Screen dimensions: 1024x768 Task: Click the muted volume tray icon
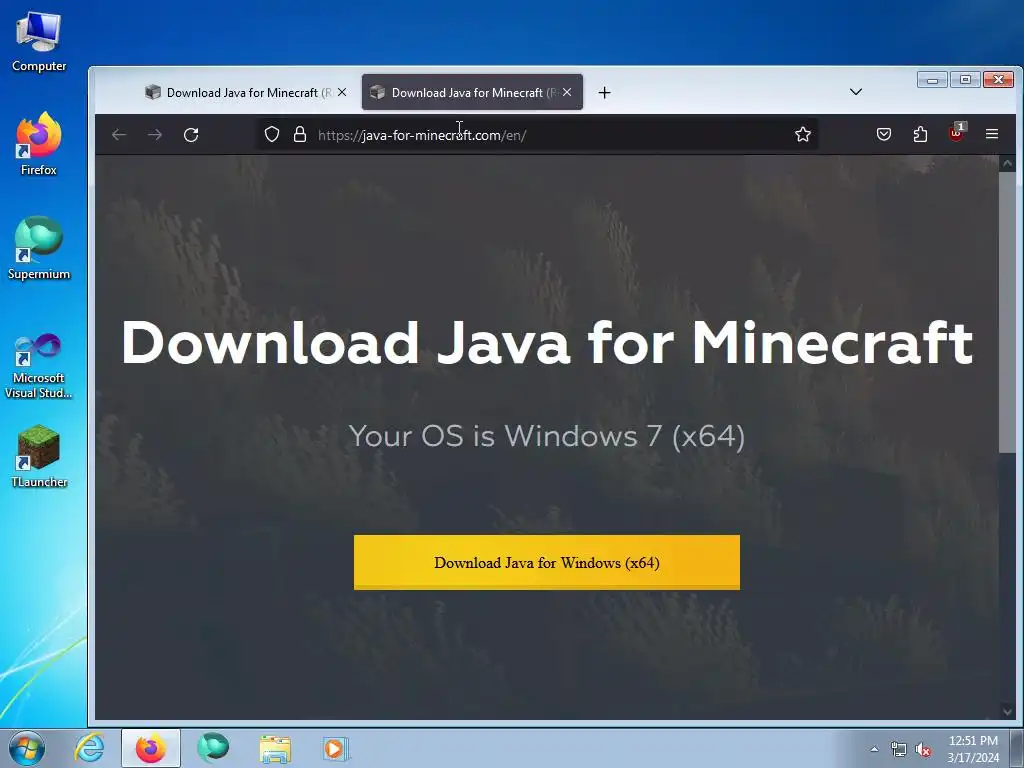click(923, 750)
